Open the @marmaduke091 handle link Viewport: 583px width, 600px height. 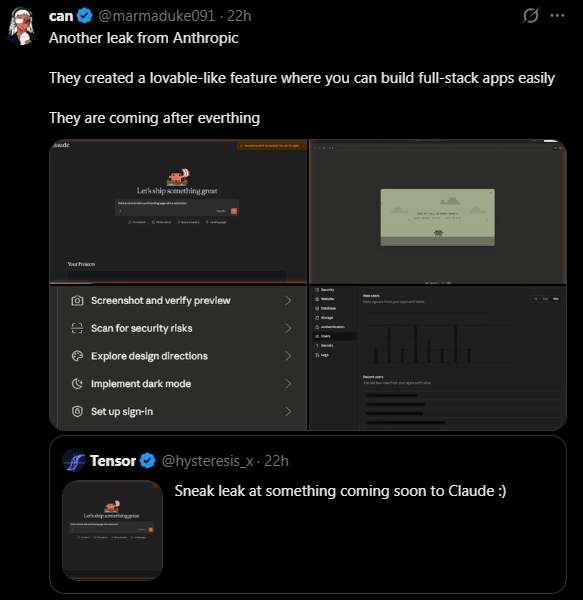pos(157,16)
